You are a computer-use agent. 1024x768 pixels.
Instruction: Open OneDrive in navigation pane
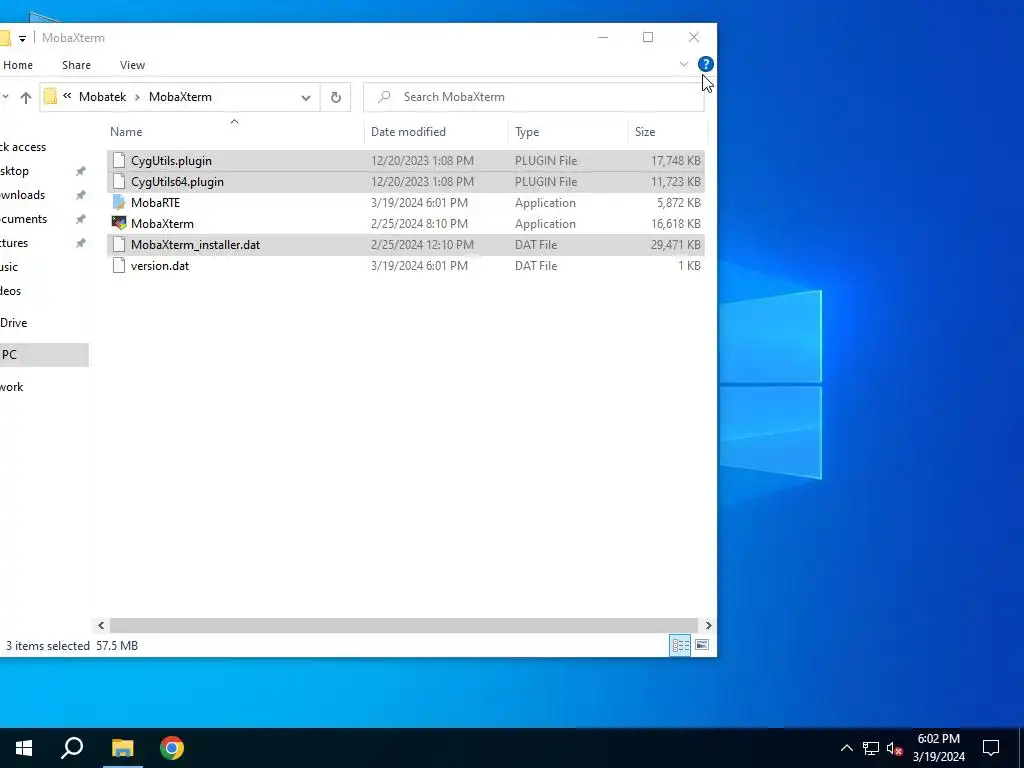(14, 323)
